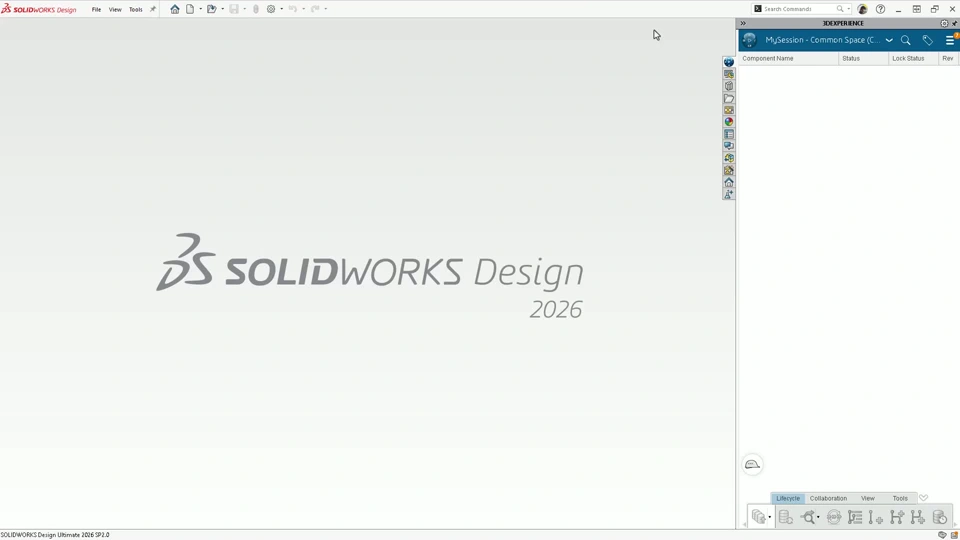The image size is (960, 540).
Task: Open the second task pane sidebar icon
Action: (729, 74)
